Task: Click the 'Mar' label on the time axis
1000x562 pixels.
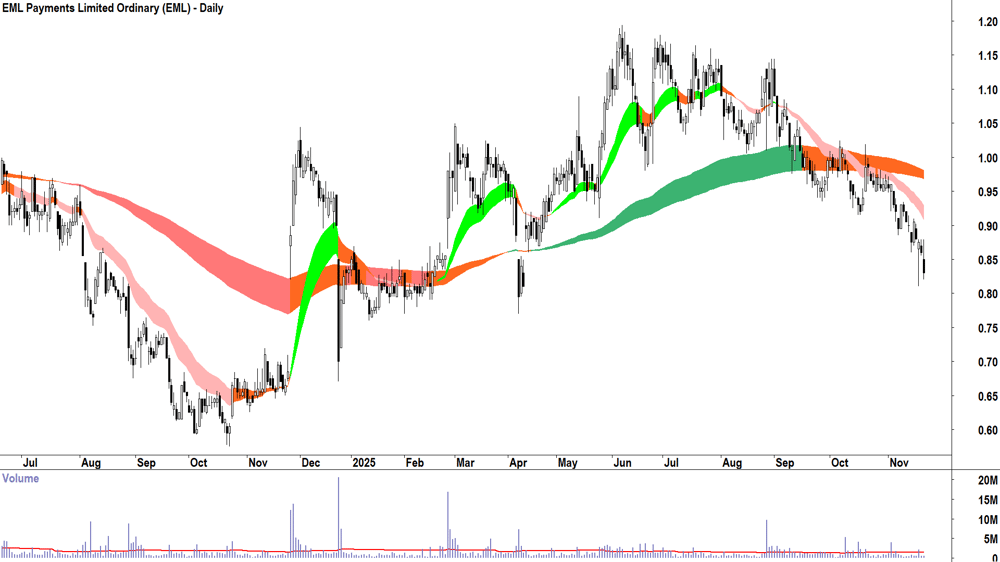Action: tap(465, 462)
